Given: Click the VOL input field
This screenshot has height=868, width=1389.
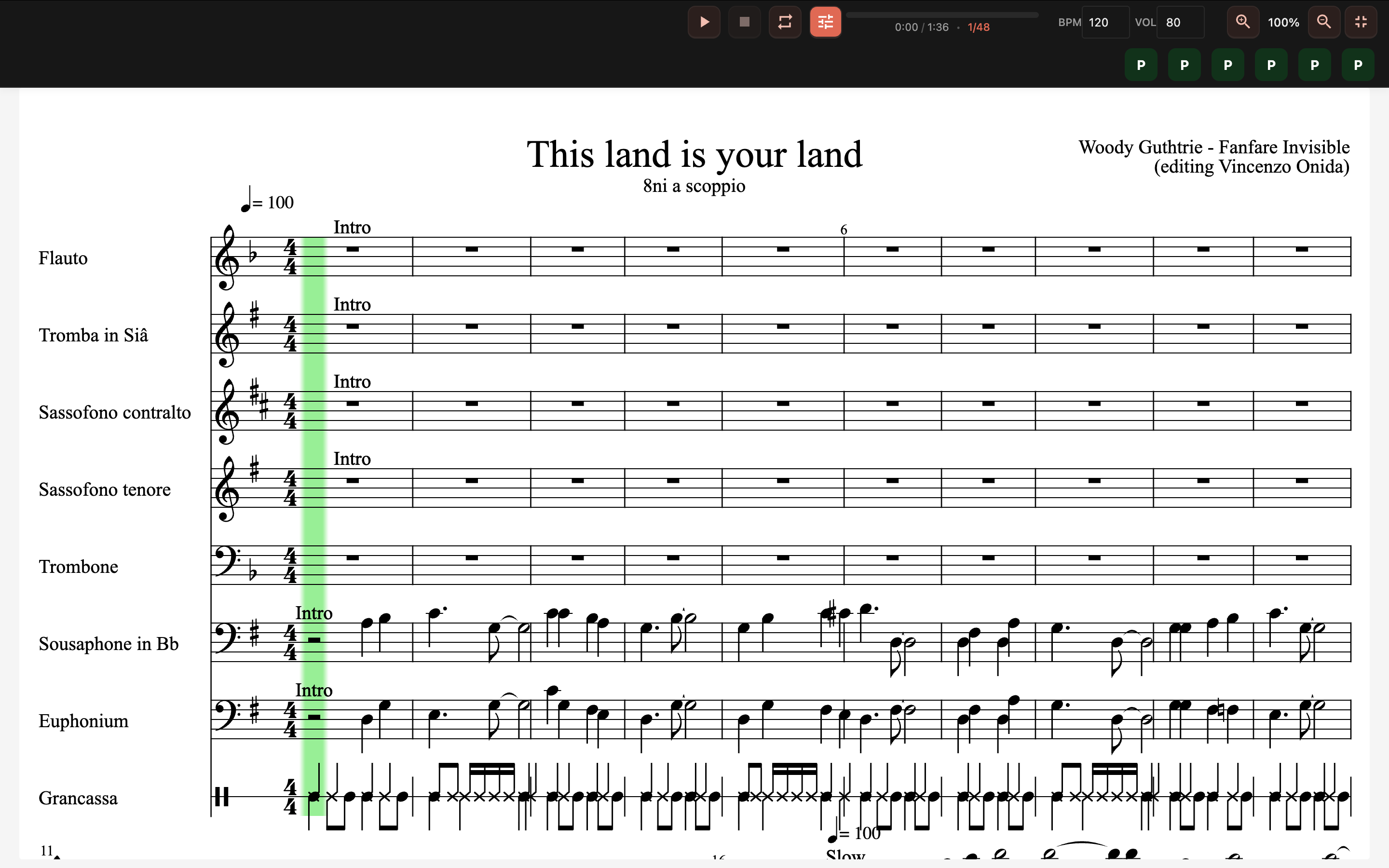Looking at the screenshot, I should (1180, 22).
